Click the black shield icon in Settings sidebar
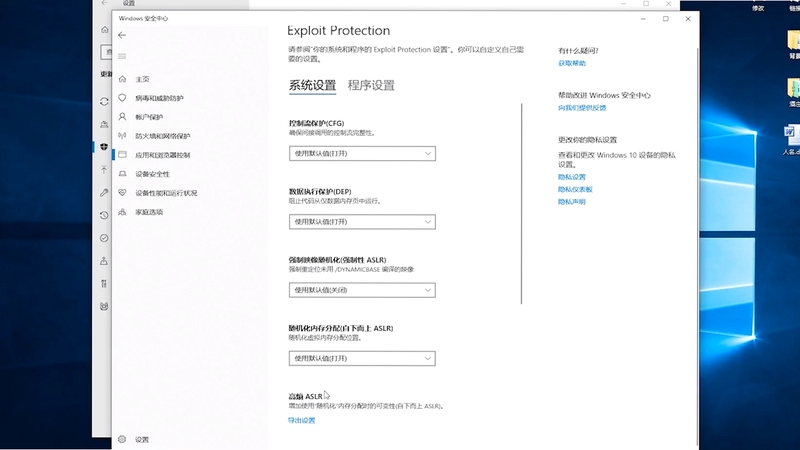The height and width of the screenshot is (450, 800). click(x=104, y=147)
